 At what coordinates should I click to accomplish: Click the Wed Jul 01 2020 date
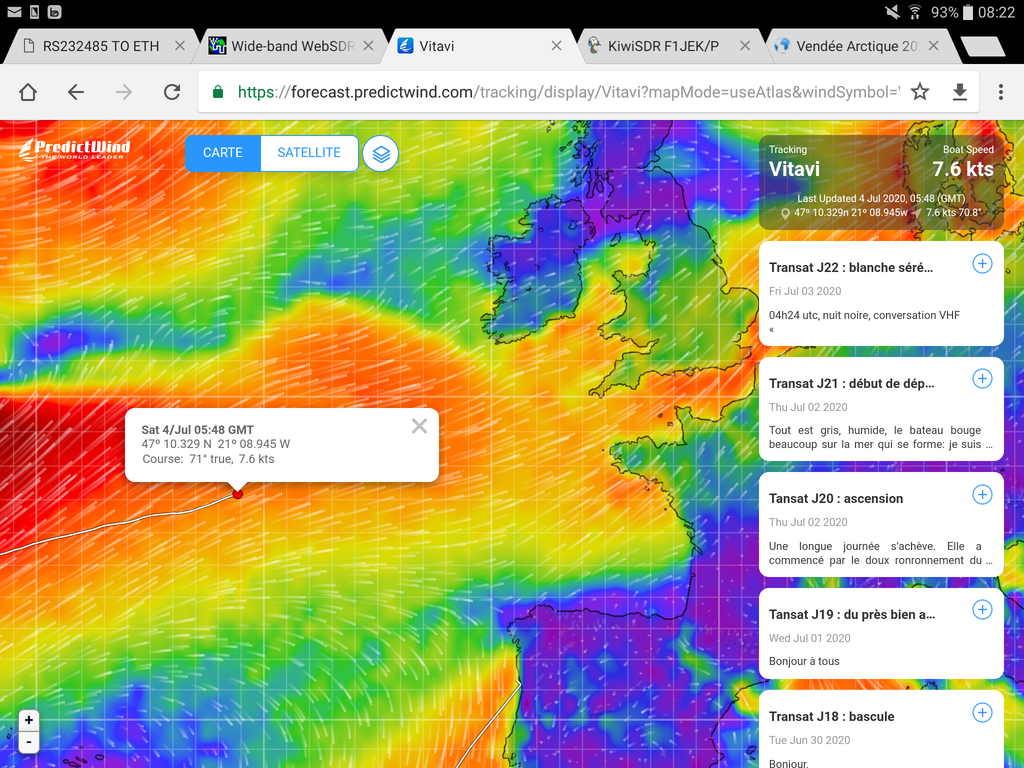click(810, 638)
